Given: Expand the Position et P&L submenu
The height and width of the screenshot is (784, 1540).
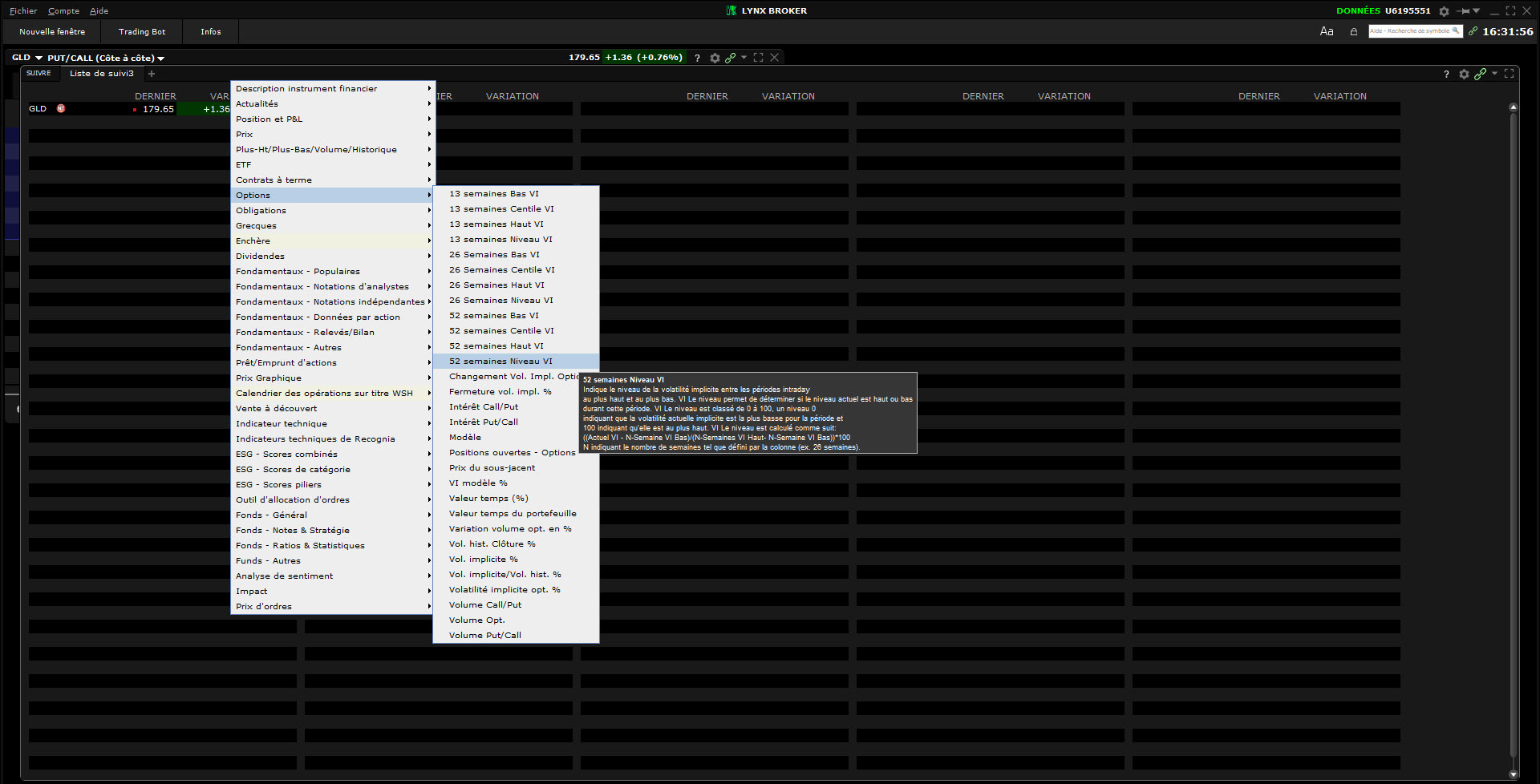Looking at the screenshot, I should 331,119.
